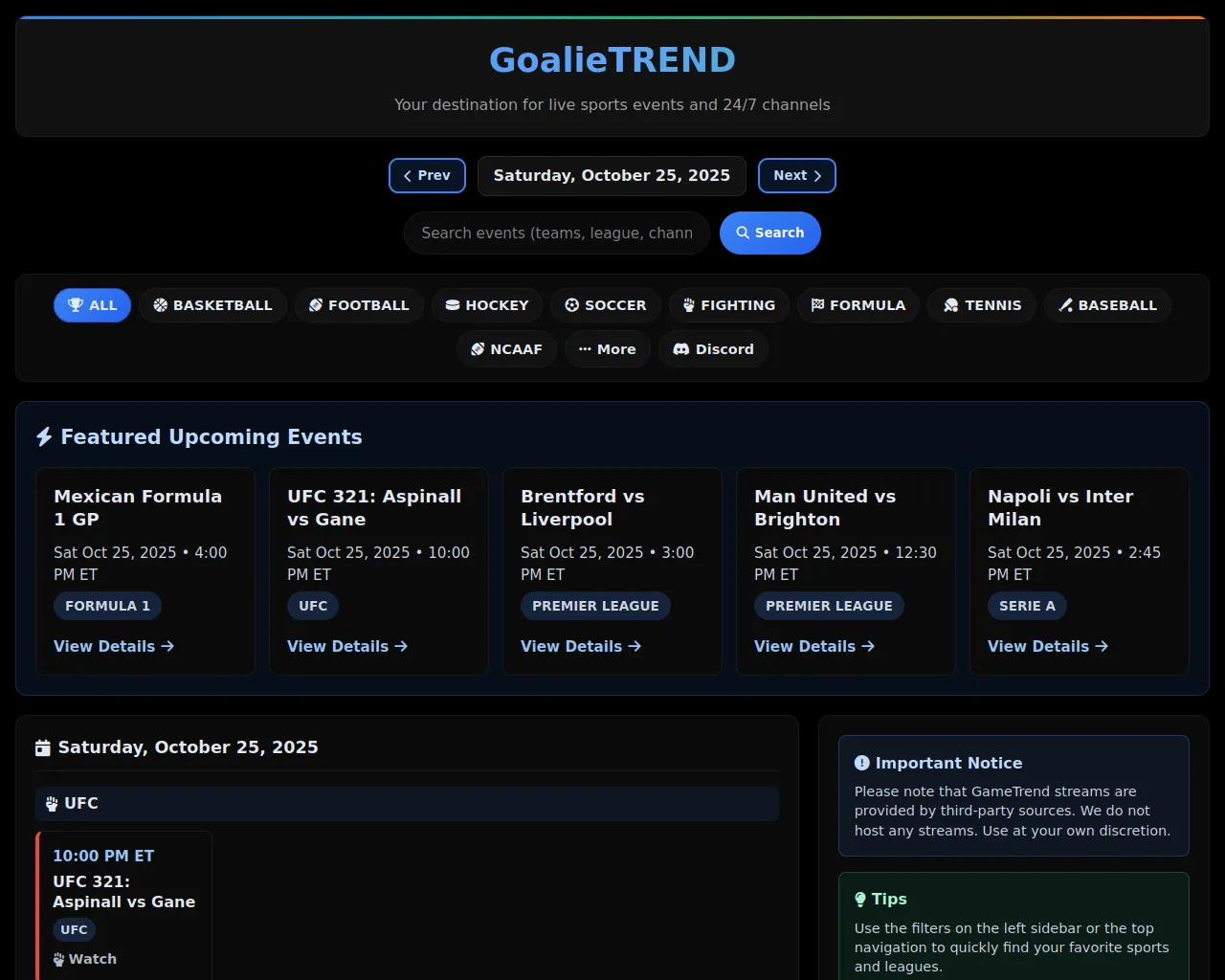Expand the More categories menu

point(607,349)
